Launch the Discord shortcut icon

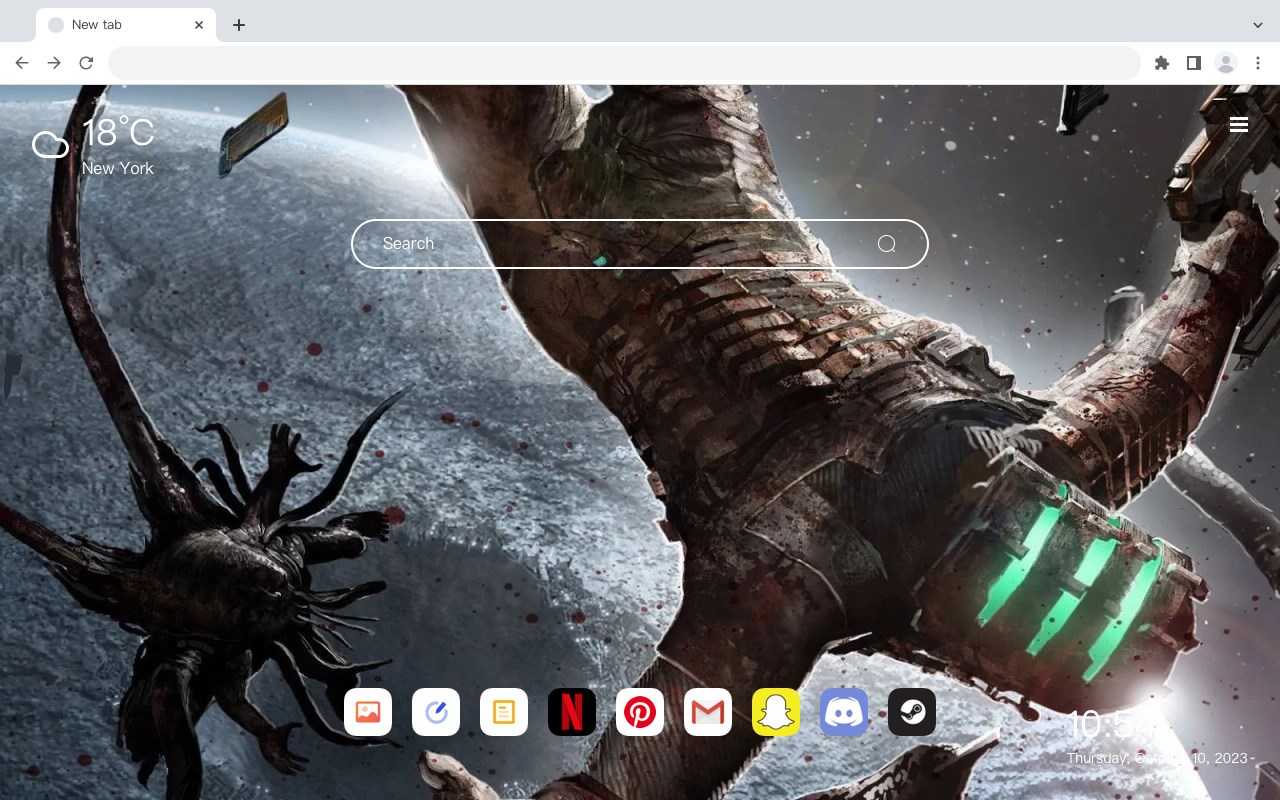point(844,712)
